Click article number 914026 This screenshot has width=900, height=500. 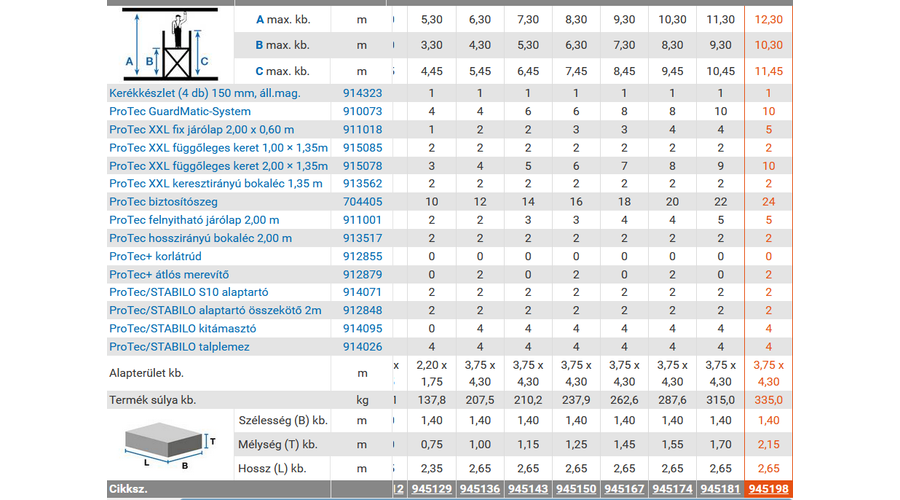point(362,347)
